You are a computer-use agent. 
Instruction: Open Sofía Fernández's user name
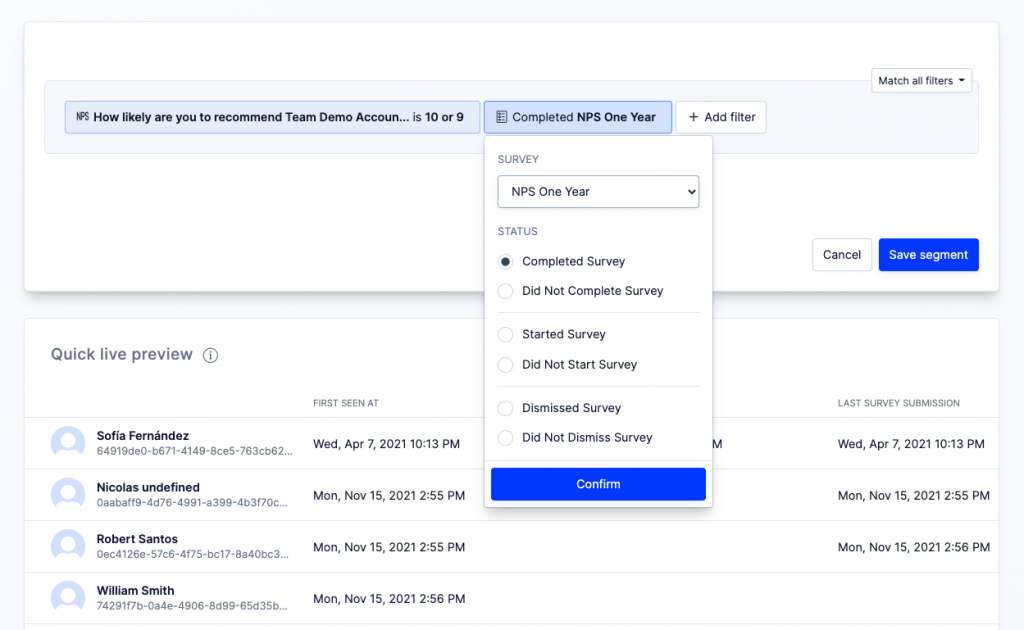click(x=143, y=435)
